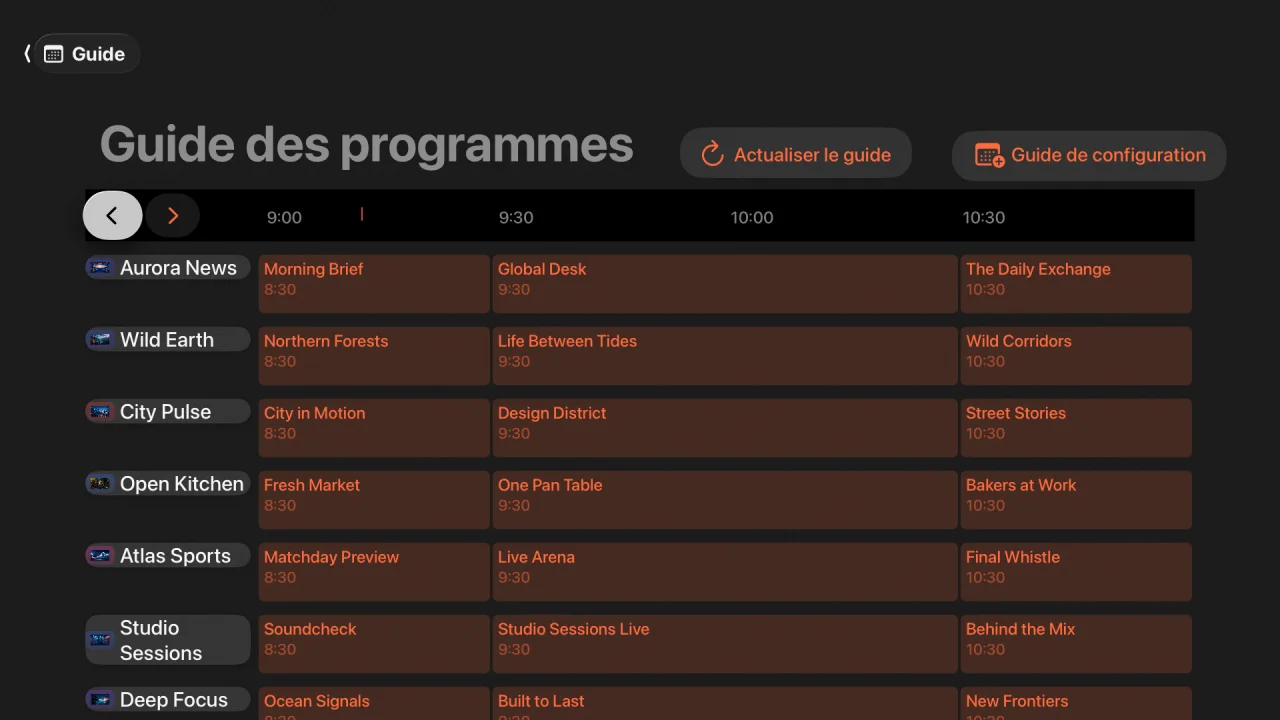Open the Street Stories program
The image size is (1280, 720).
1076,428
